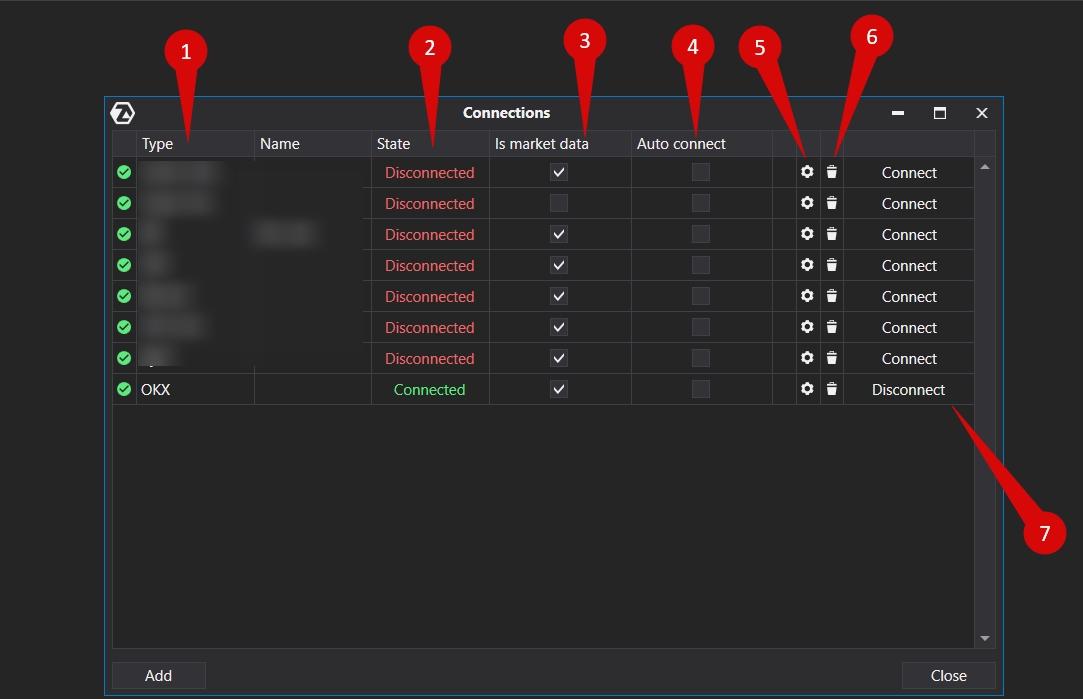Screen dimensions: 1083x699
Task: Uncheck Is market data for the OKX connection
Action: point(559,389)
